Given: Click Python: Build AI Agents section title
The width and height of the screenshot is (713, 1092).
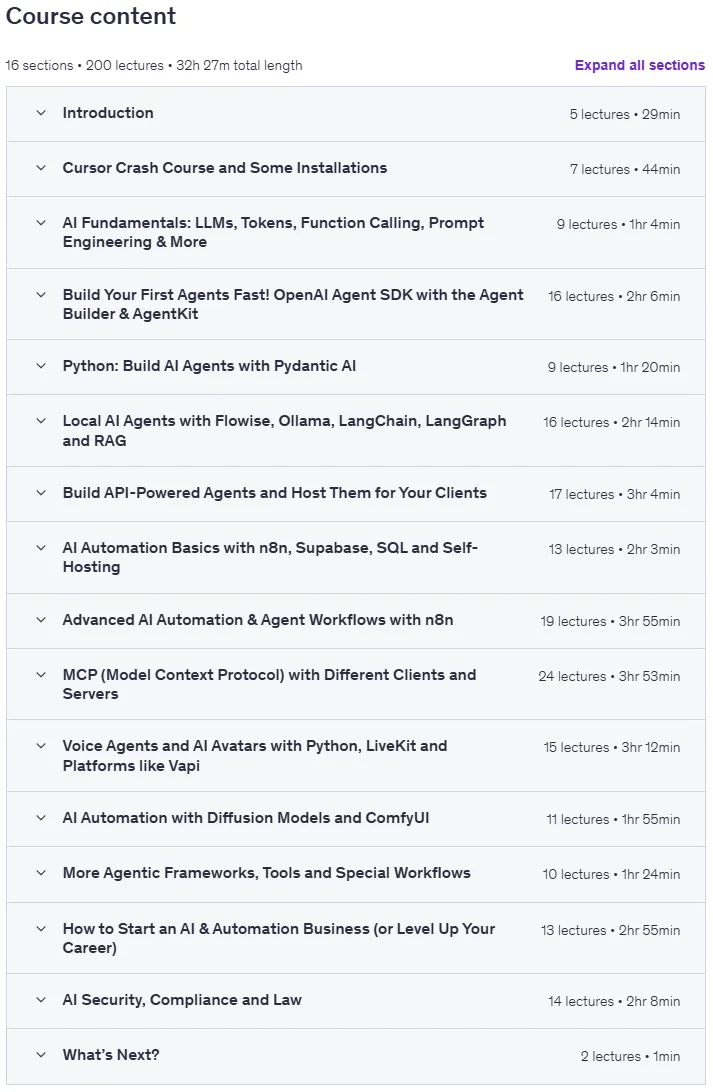Looking at the screenshot, I should coord(209,366).
